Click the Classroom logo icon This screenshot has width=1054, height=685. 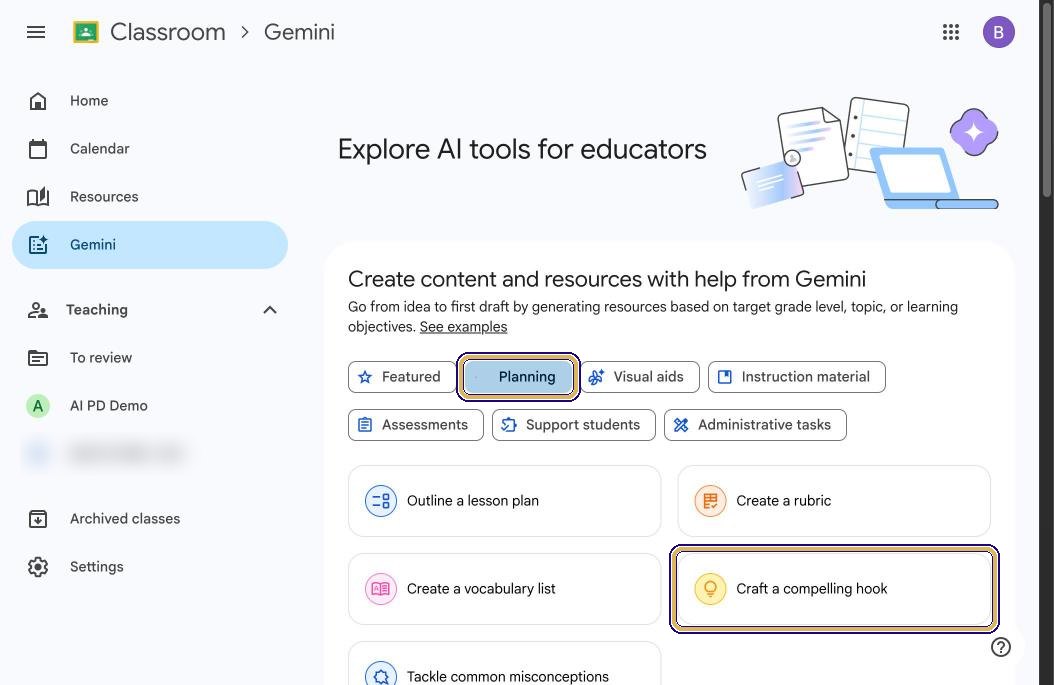pos(86,32)
